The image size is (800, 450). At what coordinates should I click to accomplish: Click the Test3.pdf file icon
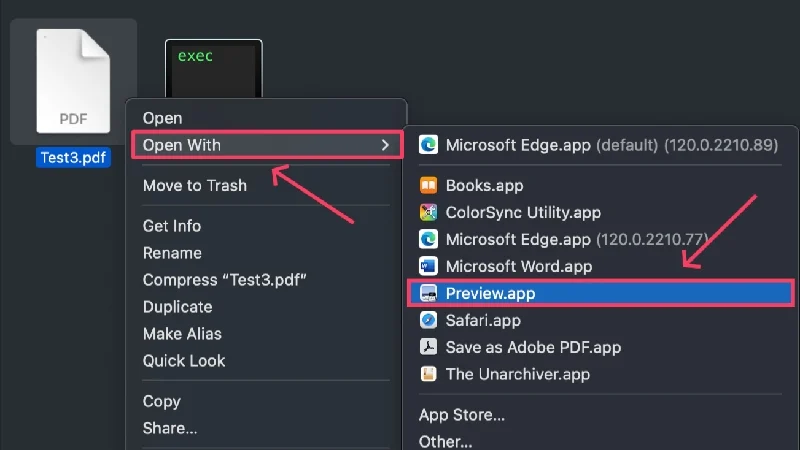pyautogui.click(x=73, y=82)
